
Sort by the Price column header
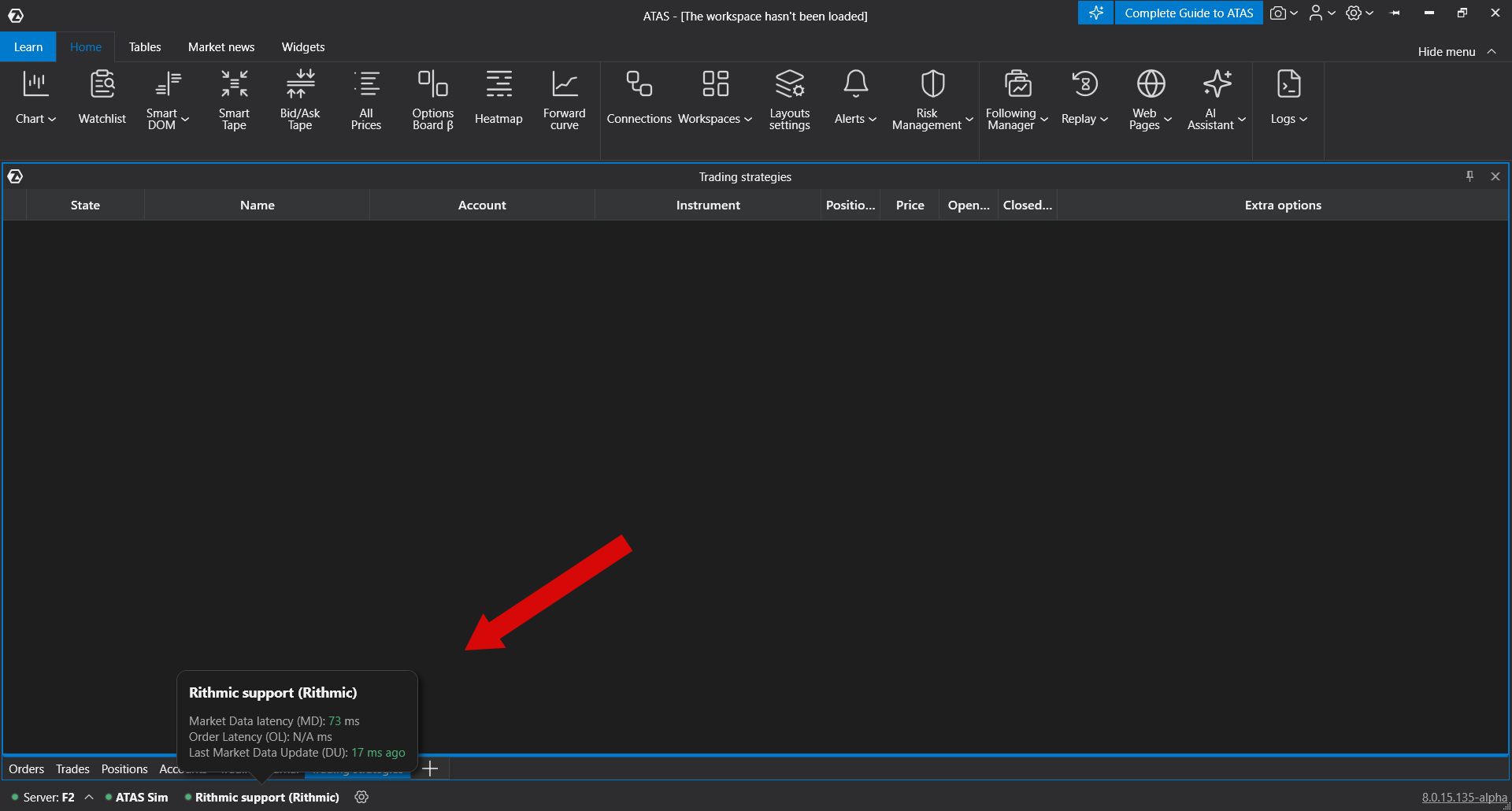910,205
